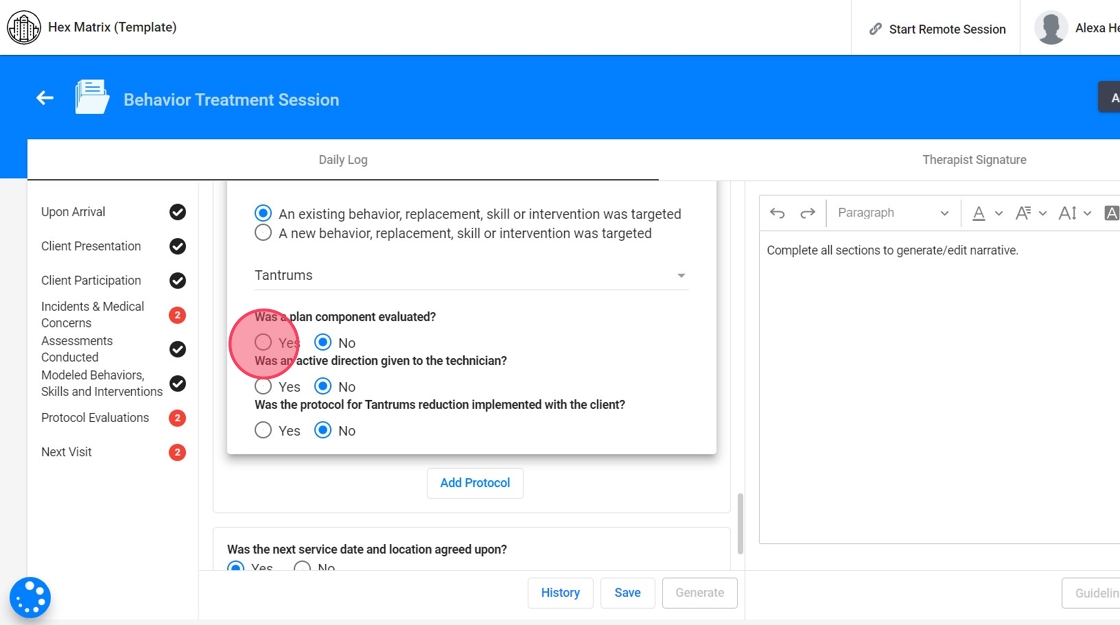
Task: Expand the font family dropdown chevron
Action: click(1043, 214)
